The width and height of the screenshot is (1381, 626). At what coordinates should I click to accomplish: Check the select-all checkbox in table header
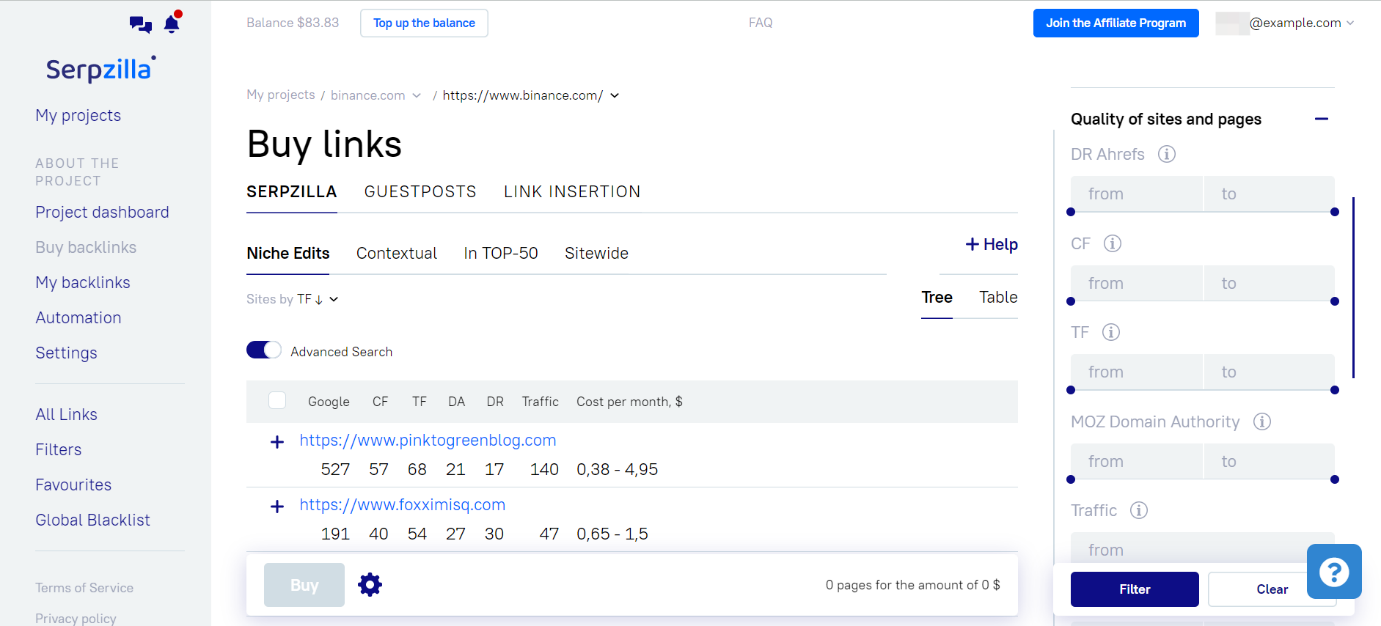277,400
